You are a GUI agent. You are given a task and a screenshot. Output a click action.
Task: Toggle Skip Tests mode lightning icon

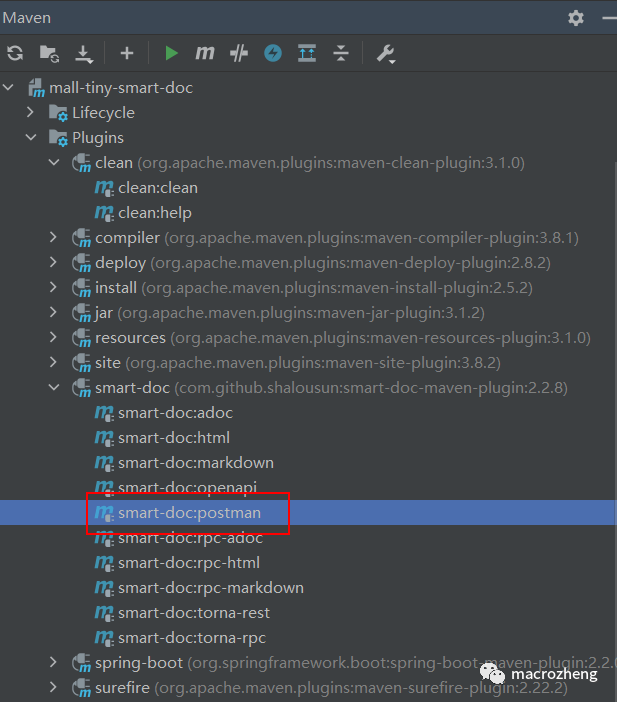click(x=273, y=54)
